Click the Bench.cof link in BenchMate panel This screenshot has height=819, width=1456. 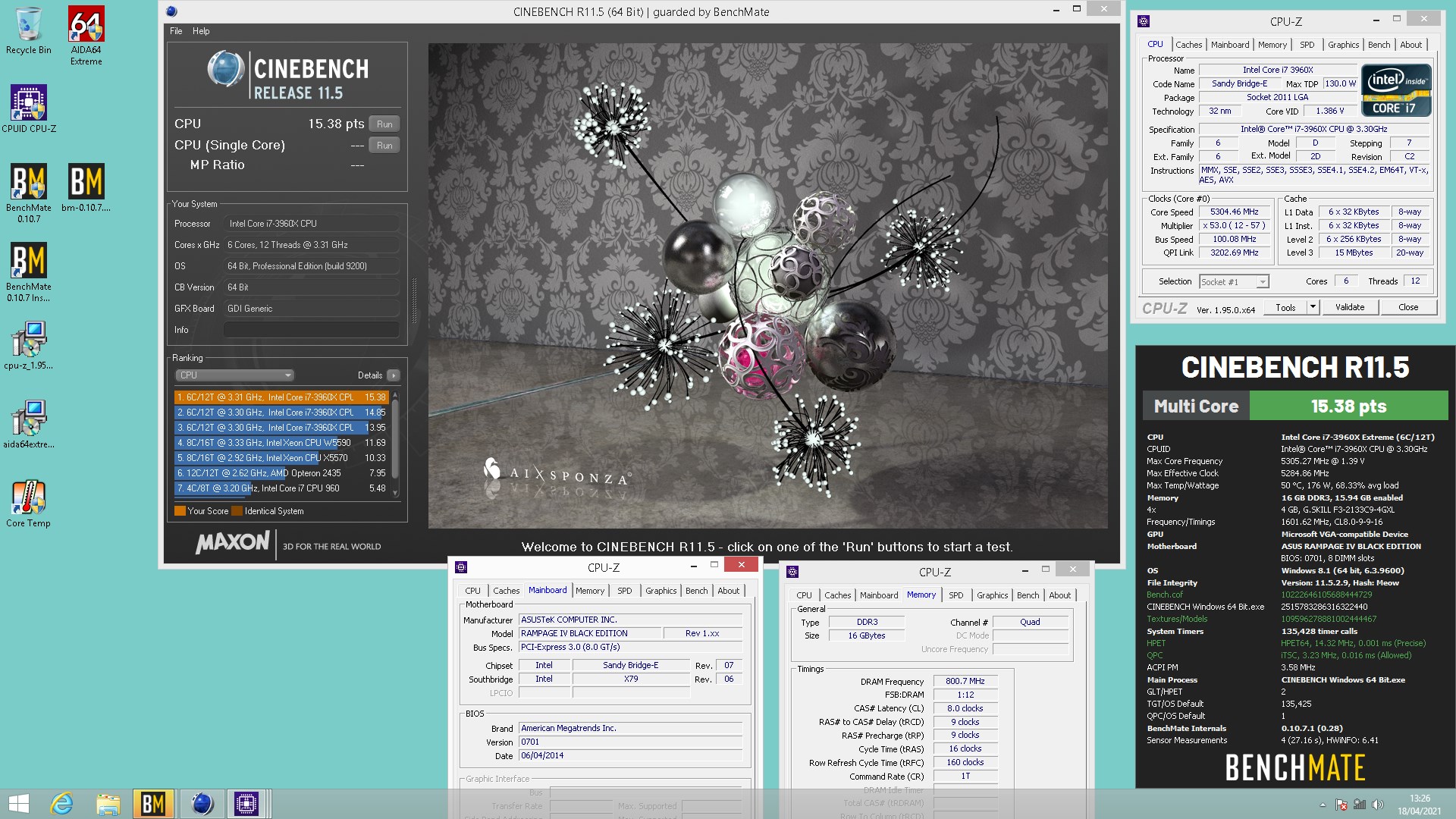(1164, 595)
